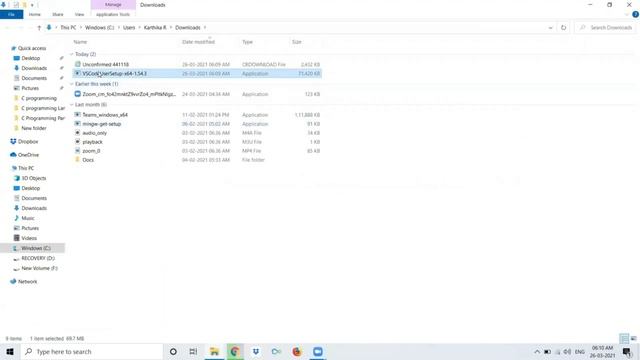The height and width of the screenshot is (360, 640).
Task: Switch to Large icons view layout icon
Action: click(x=633, y=338)
